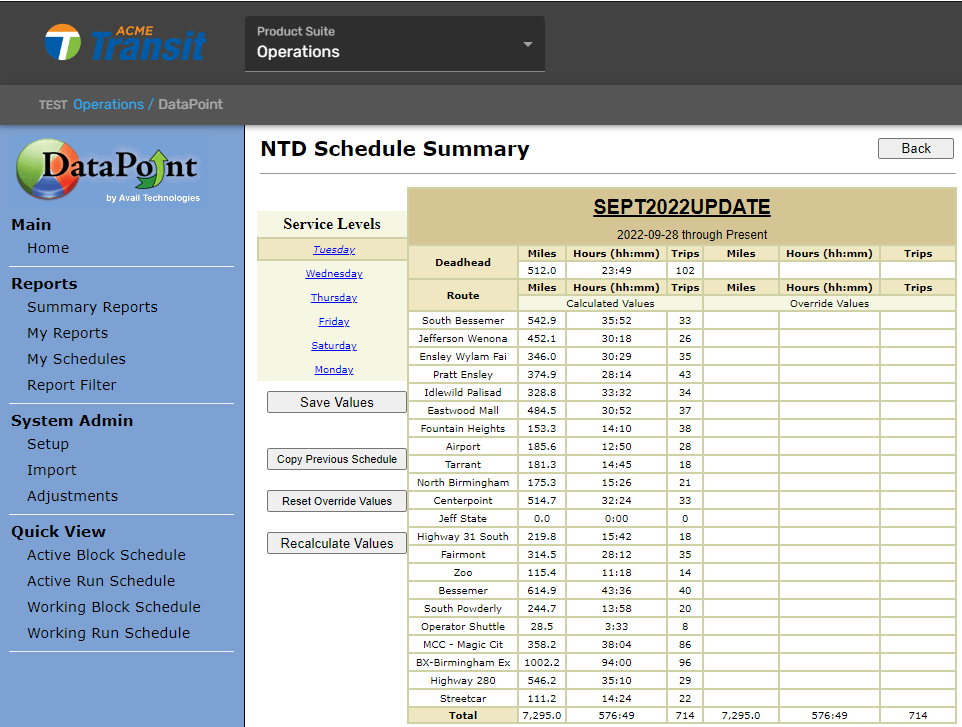Click South Powderly hours value 13:58
This screenshot has width=962, height=727.
coord(617,609)
